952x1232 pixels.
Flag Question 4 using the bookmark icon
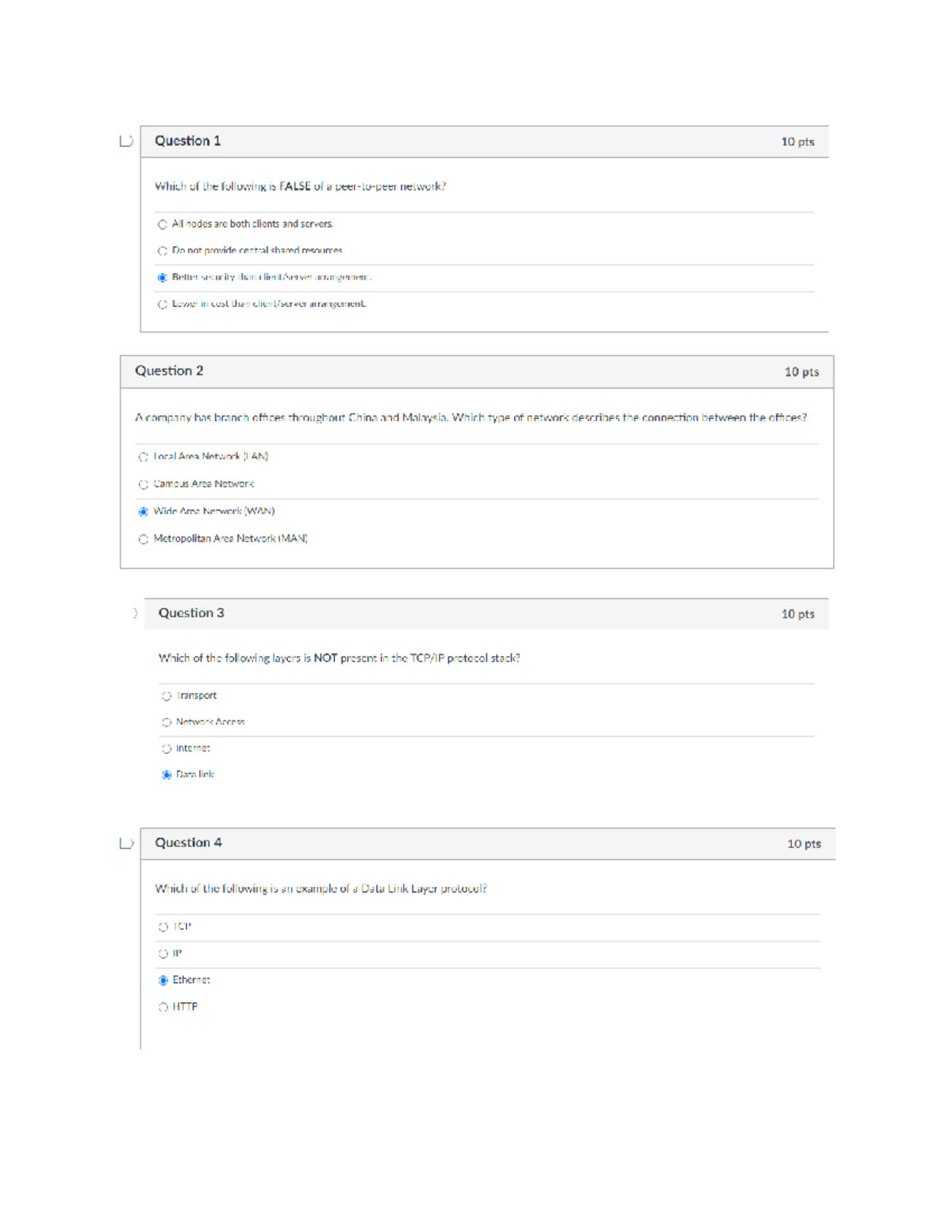125,843
